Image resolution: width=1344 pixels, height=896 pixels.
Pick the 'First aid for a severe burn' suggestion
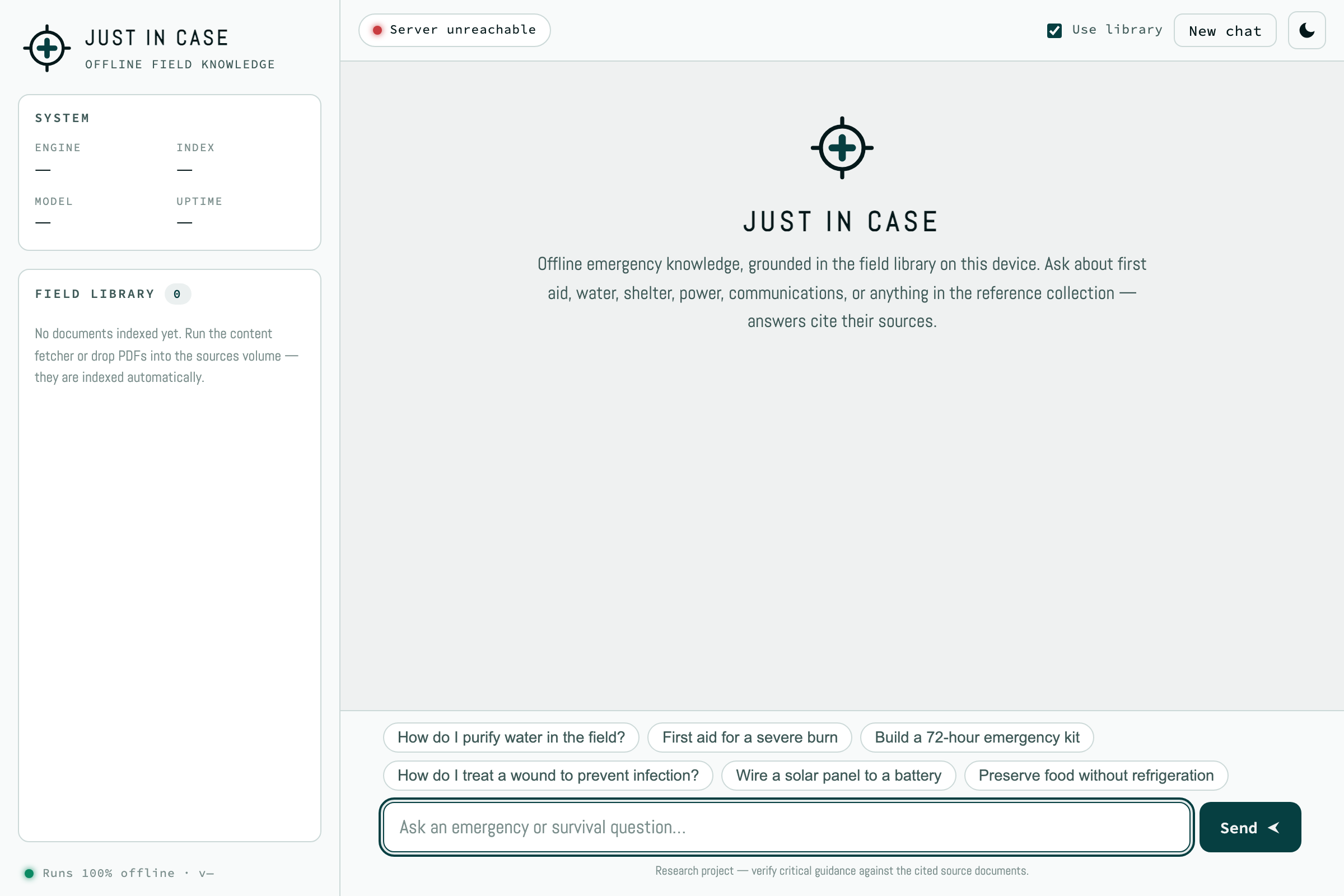coord(749,737)
